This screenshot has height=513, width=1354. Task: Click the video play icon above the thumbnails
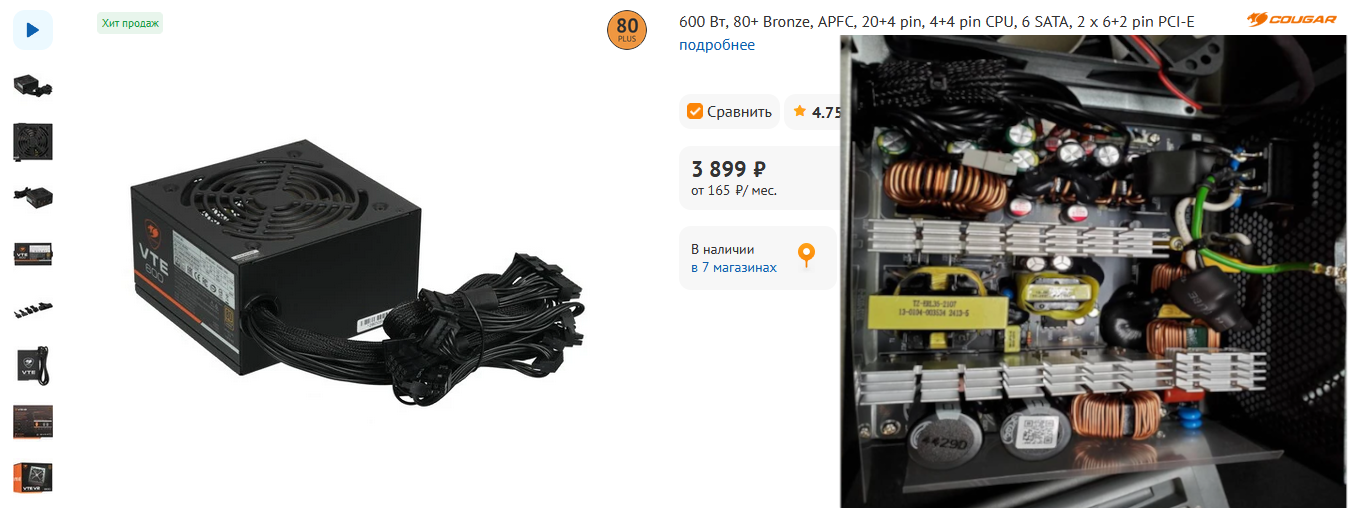coord(33,30)
